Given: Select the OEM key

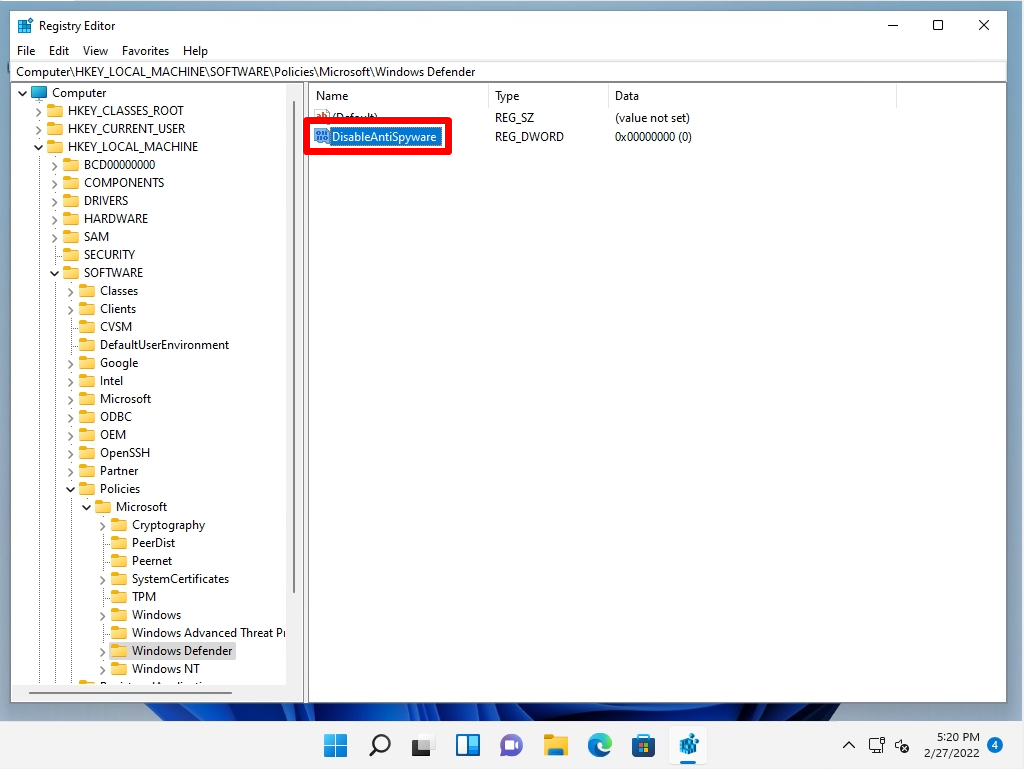Looking at the screenshot, I should pos(113,435).
